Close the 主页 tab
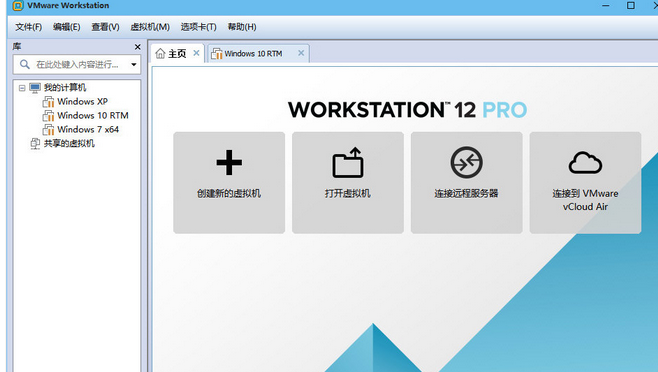The image size is (658, 372). click(x=196, y=53)
